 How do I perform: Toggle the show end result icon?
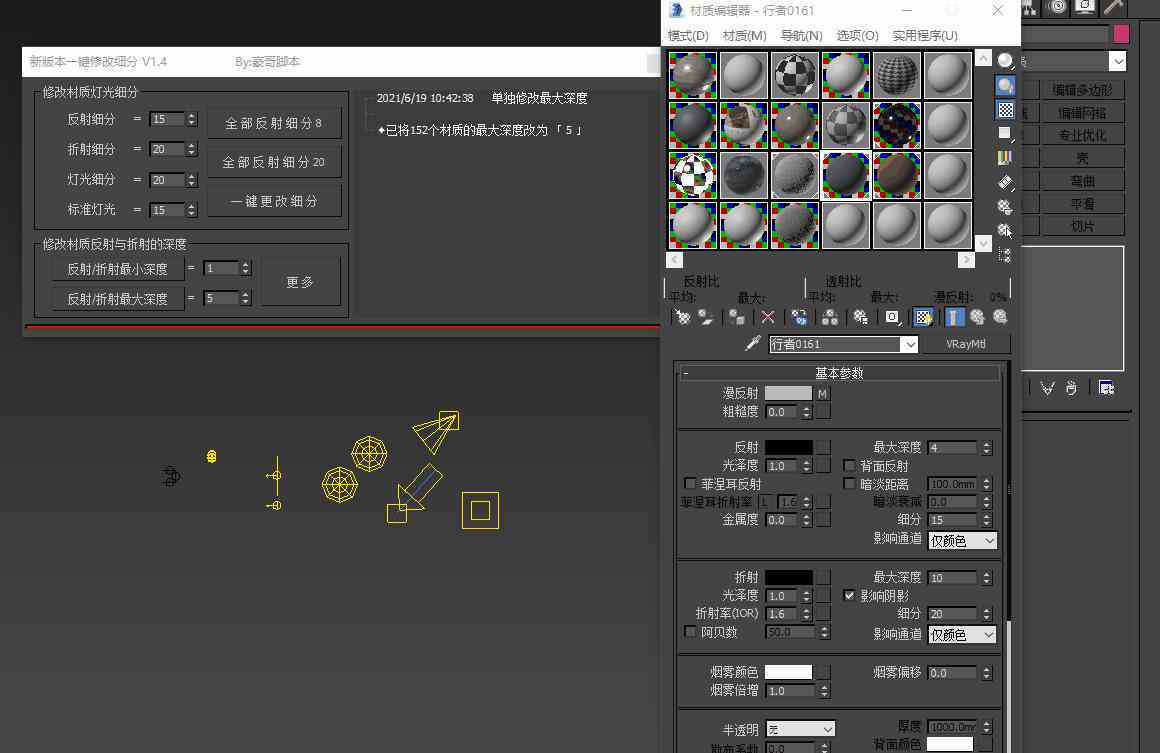[954, 317]
